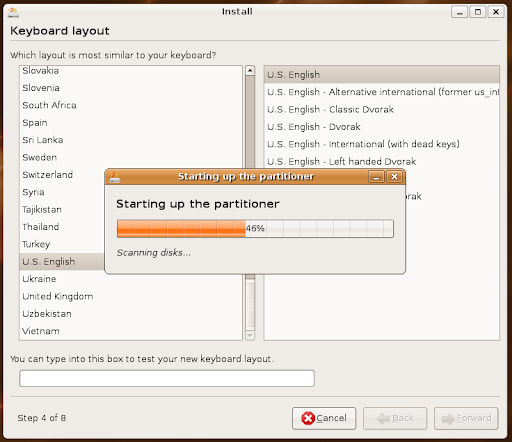Close the Starting up the partitioner dialog
This screenshot has width=512, height=442.
(394, 177)
